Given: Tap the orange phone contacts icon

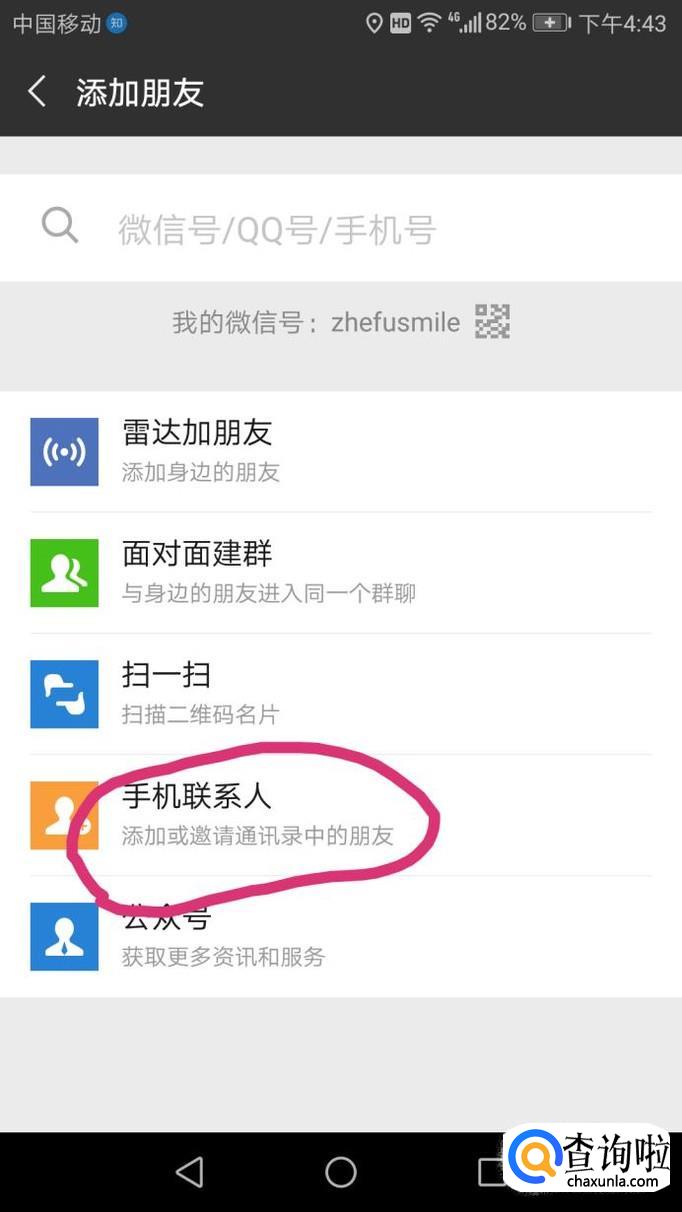Looking at the screenshot, I should [x=64, y=815].
